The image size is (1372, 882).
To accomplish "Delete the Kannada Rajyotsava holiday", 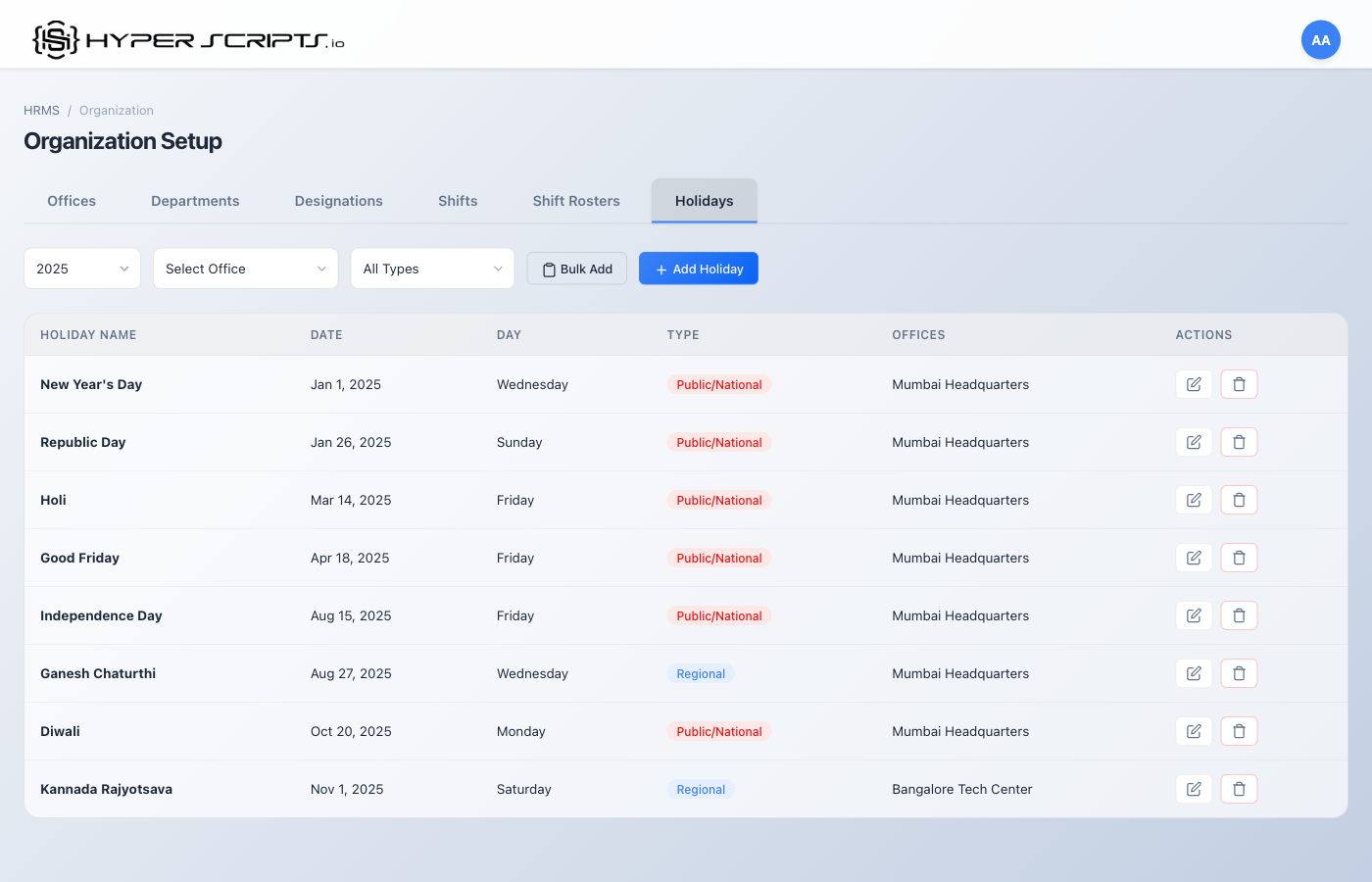I will (x=1239, y=789).
